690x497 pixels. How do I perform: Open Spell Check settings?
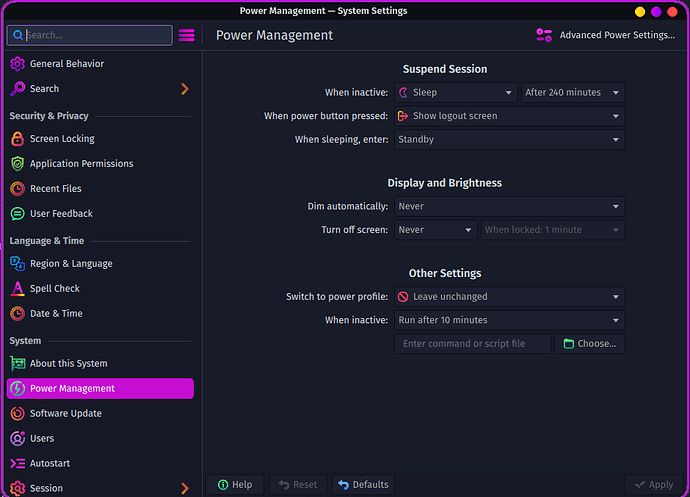(x=54, y=289)
